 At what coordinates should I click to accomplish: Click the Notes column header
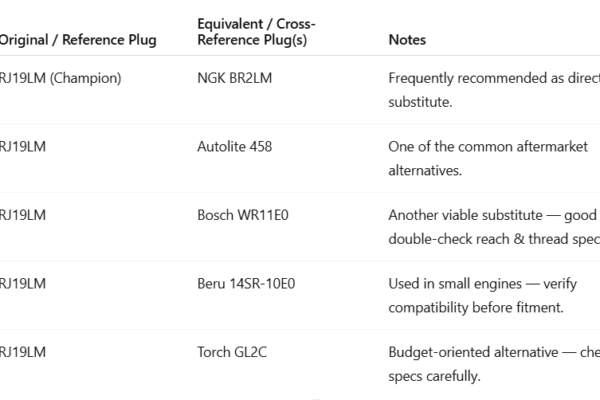[407, 40]
